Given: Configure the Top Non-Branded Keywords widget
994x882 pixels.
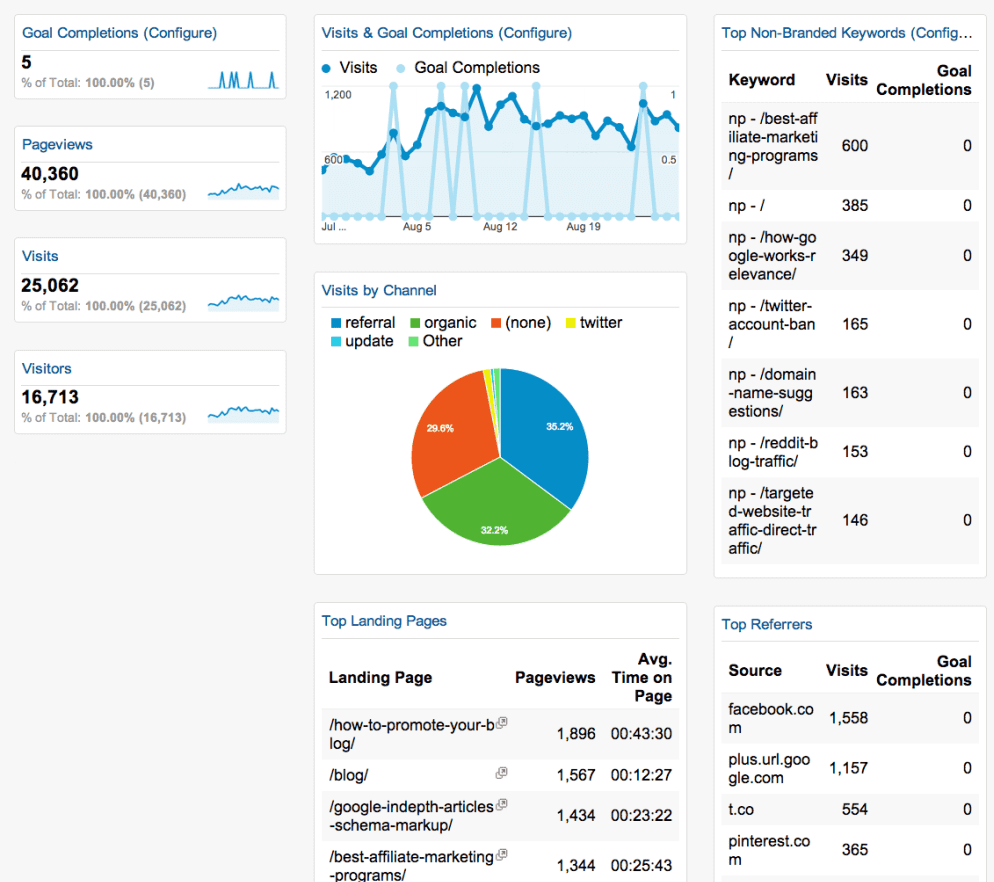Looking at the screenshot, I should pyautogui.click(x=941, y=32).
